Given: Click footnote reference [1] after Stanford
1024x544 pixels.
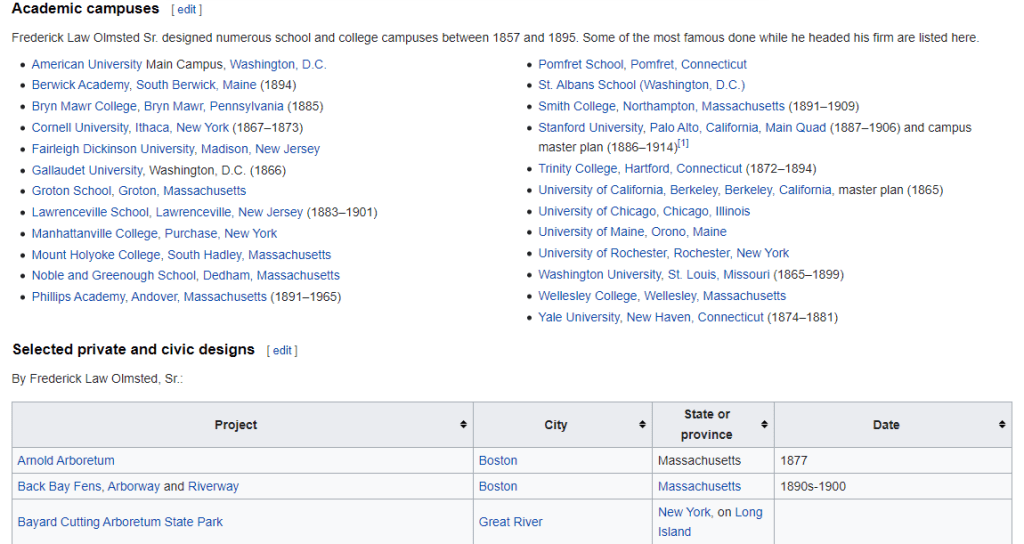Looking at the screenshot, I should click(684, 144).
